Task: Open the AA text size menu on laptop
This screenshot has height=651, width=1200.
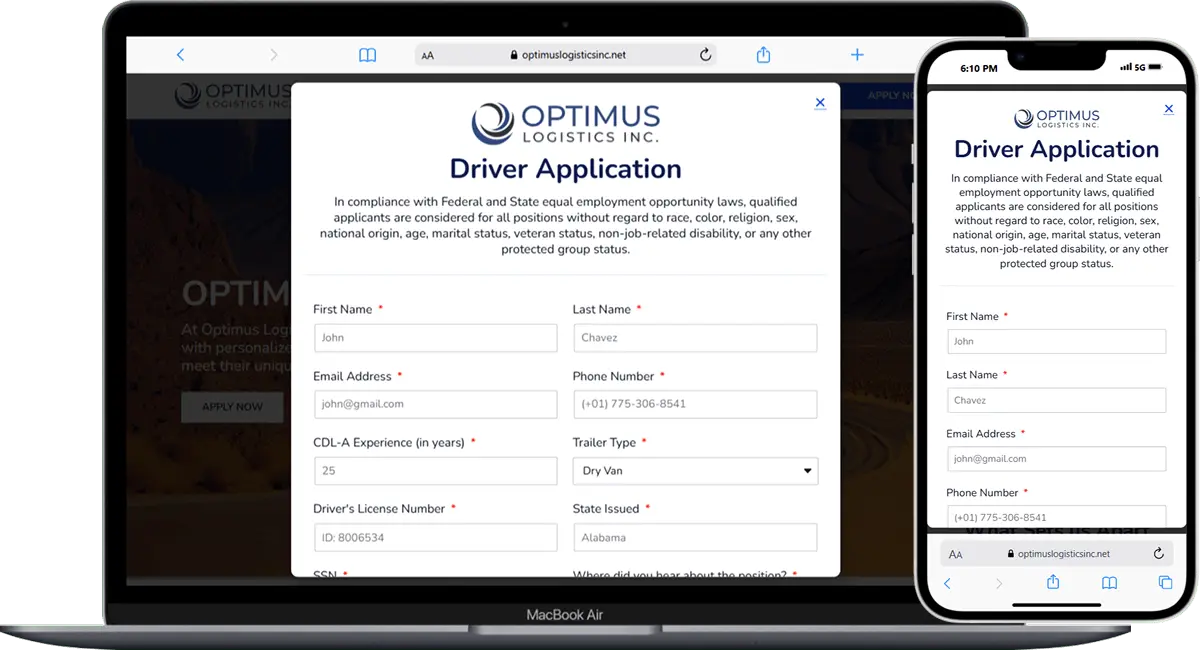Action: click(x=428, y=56)
